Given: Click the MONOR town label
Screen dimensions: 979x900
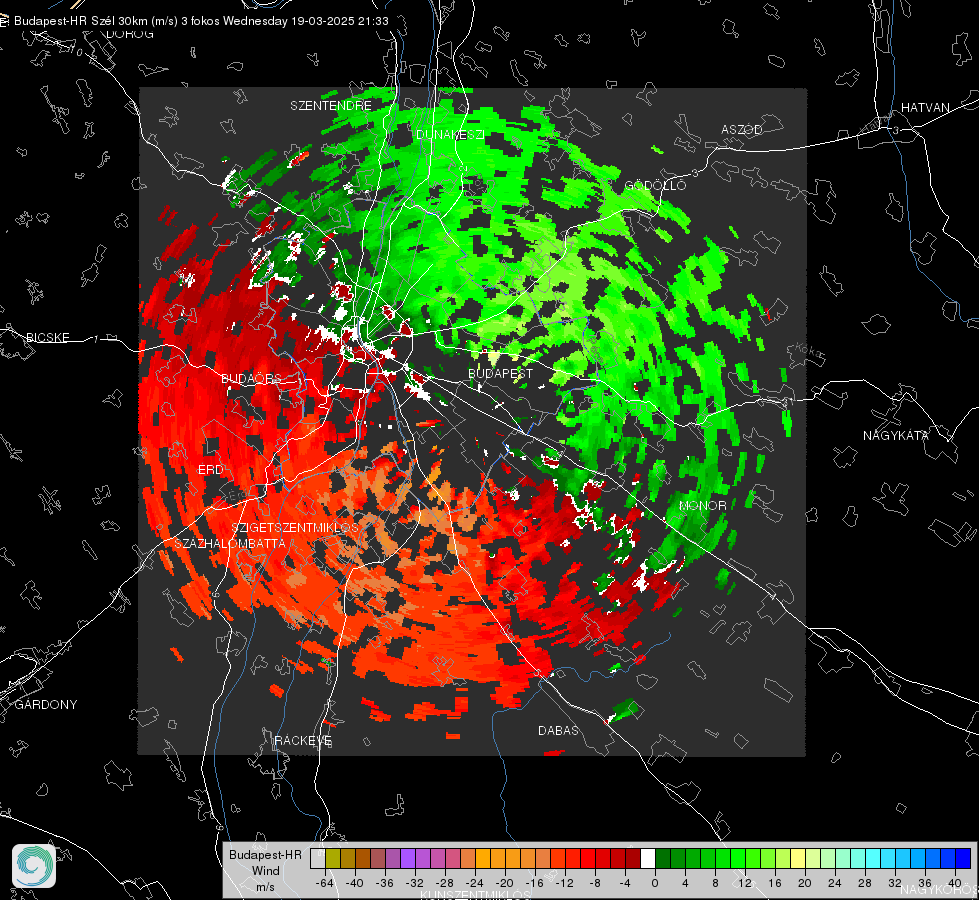Looking at the screenshot, I should (702, 506).
